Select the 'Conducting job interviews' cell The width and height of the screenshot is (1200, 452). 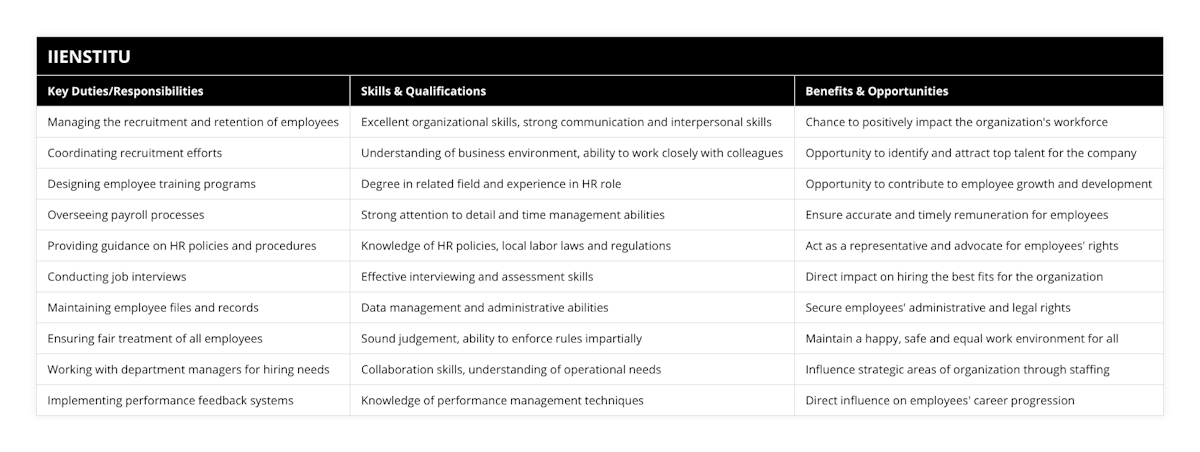117,277
